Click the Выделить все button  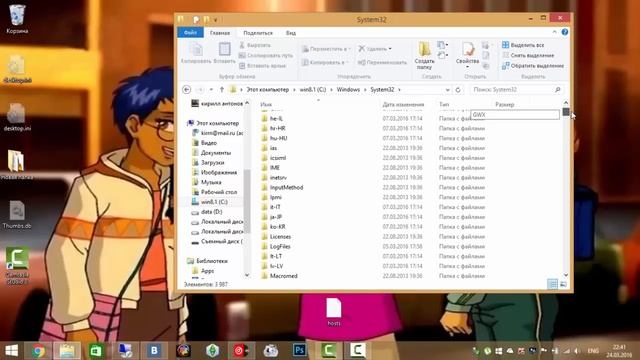(523, 45)
